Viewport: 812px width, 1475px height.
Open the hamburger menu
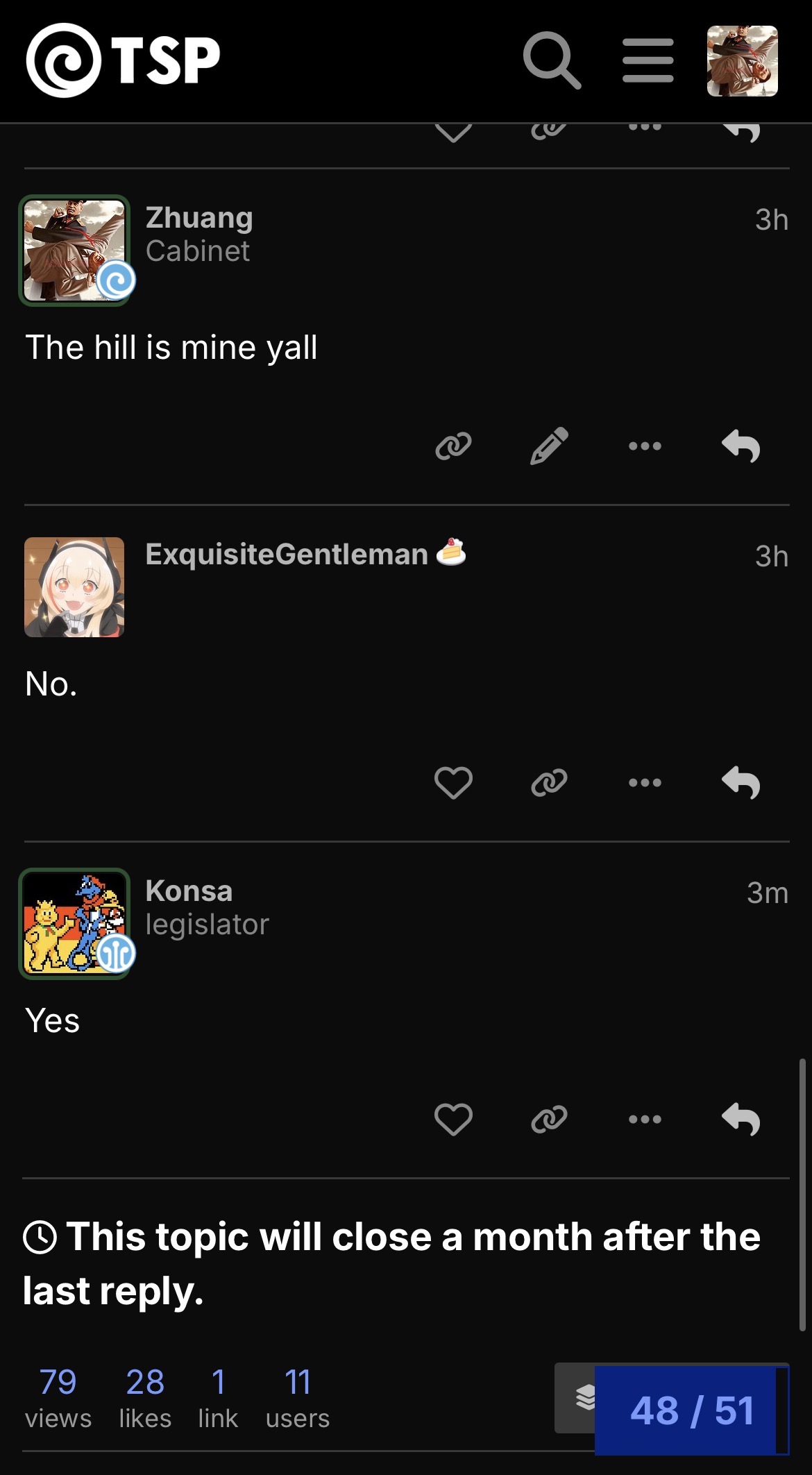pos(648,60)
